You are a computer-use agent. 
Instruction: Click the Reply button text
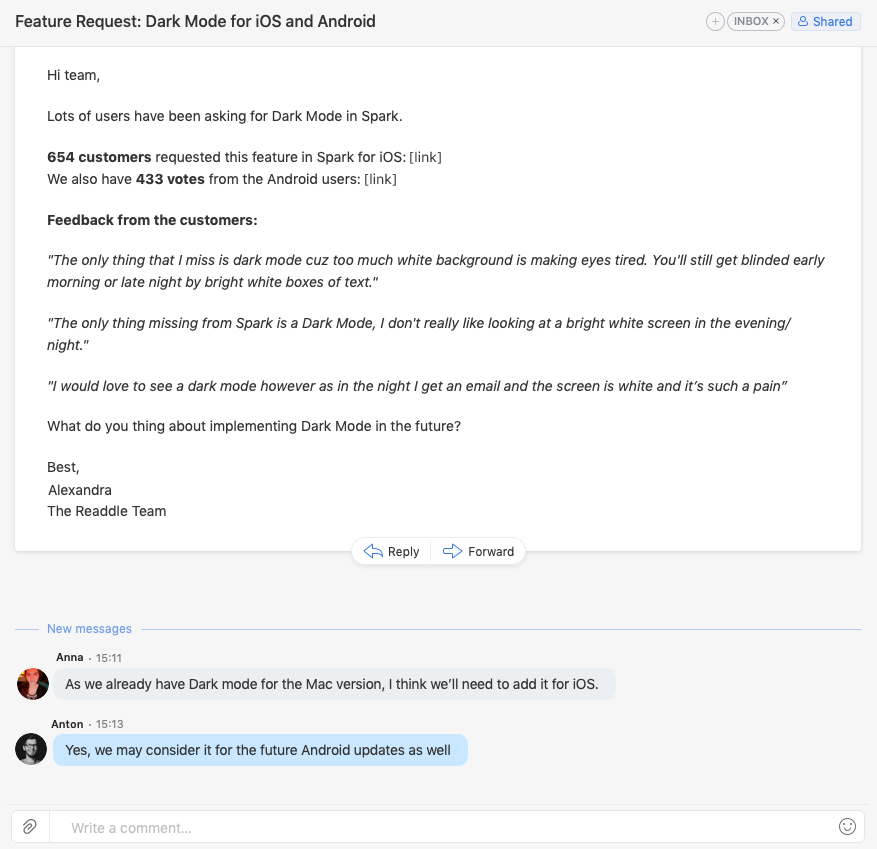403,552
